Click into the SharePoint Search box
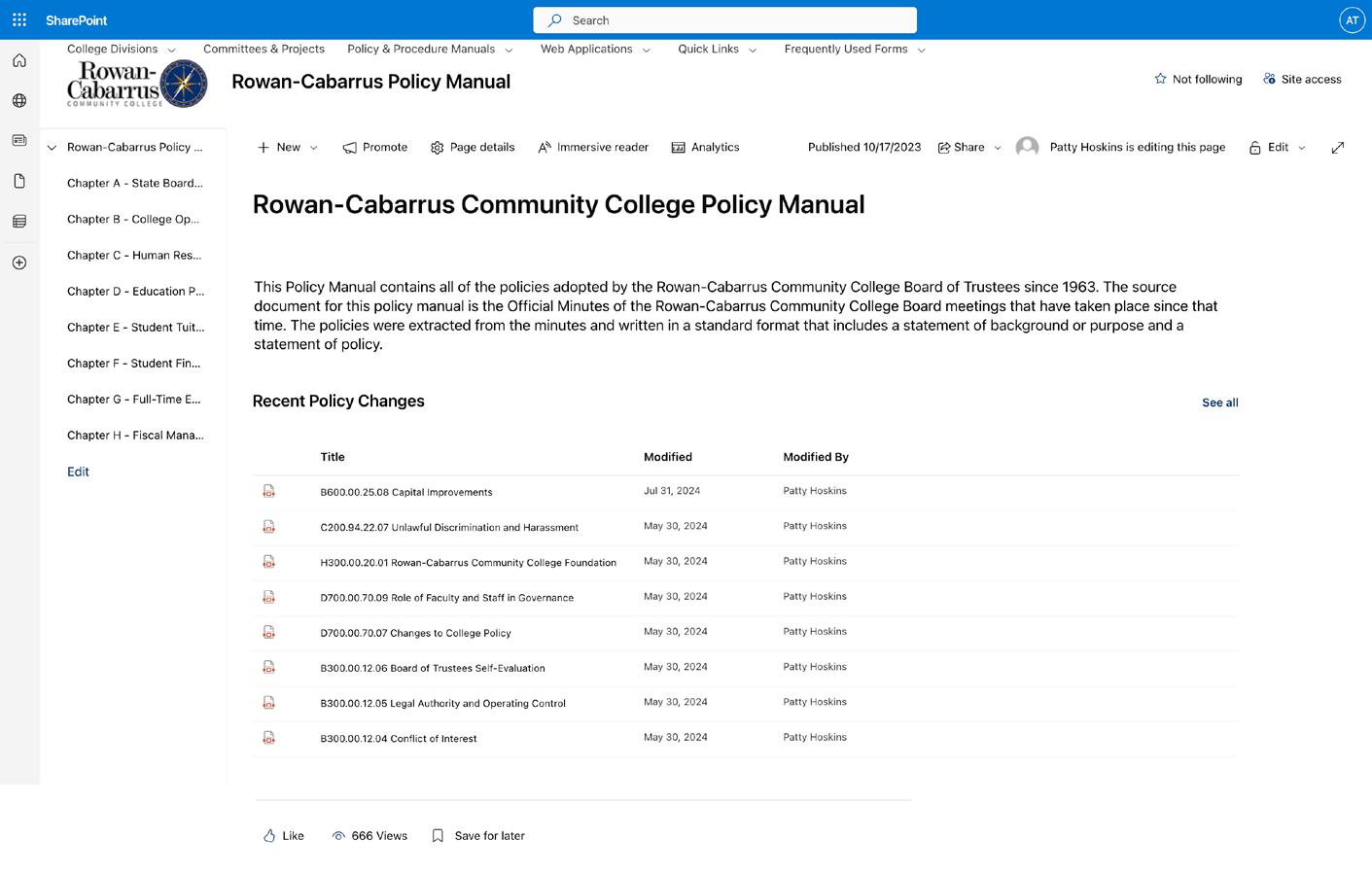 coord(724,19)
